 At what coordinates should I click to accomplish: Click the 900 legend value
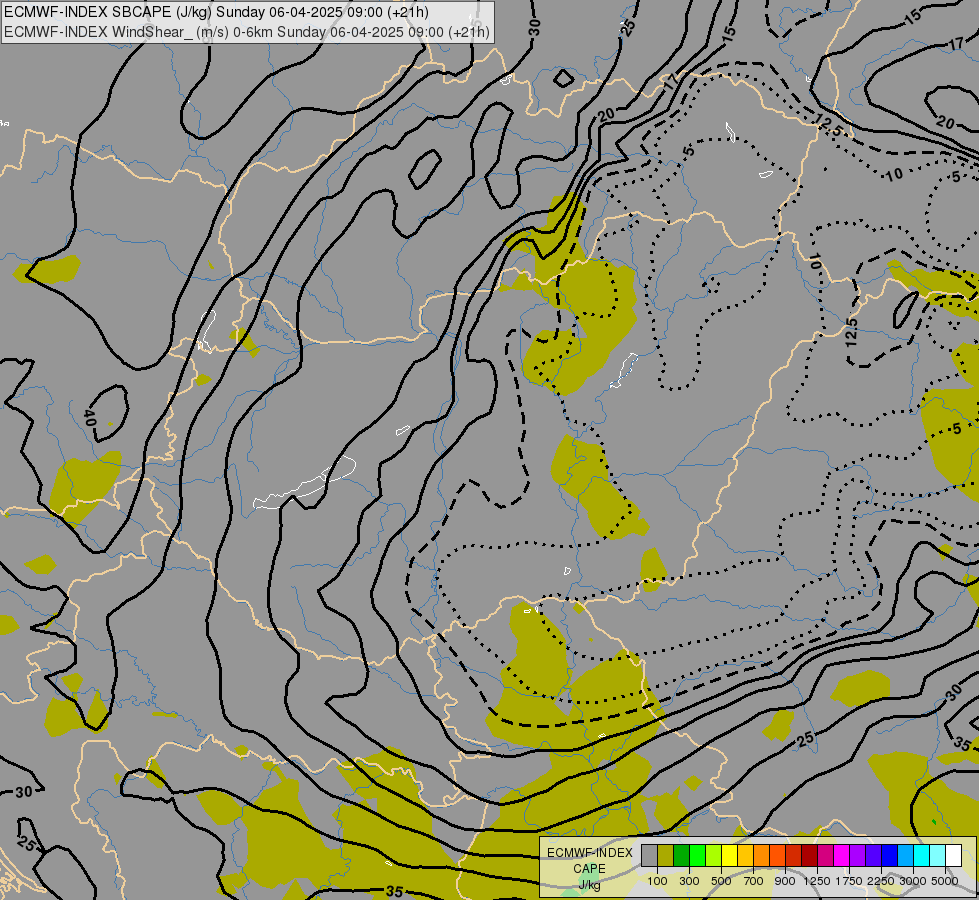[x=785, y=881]
